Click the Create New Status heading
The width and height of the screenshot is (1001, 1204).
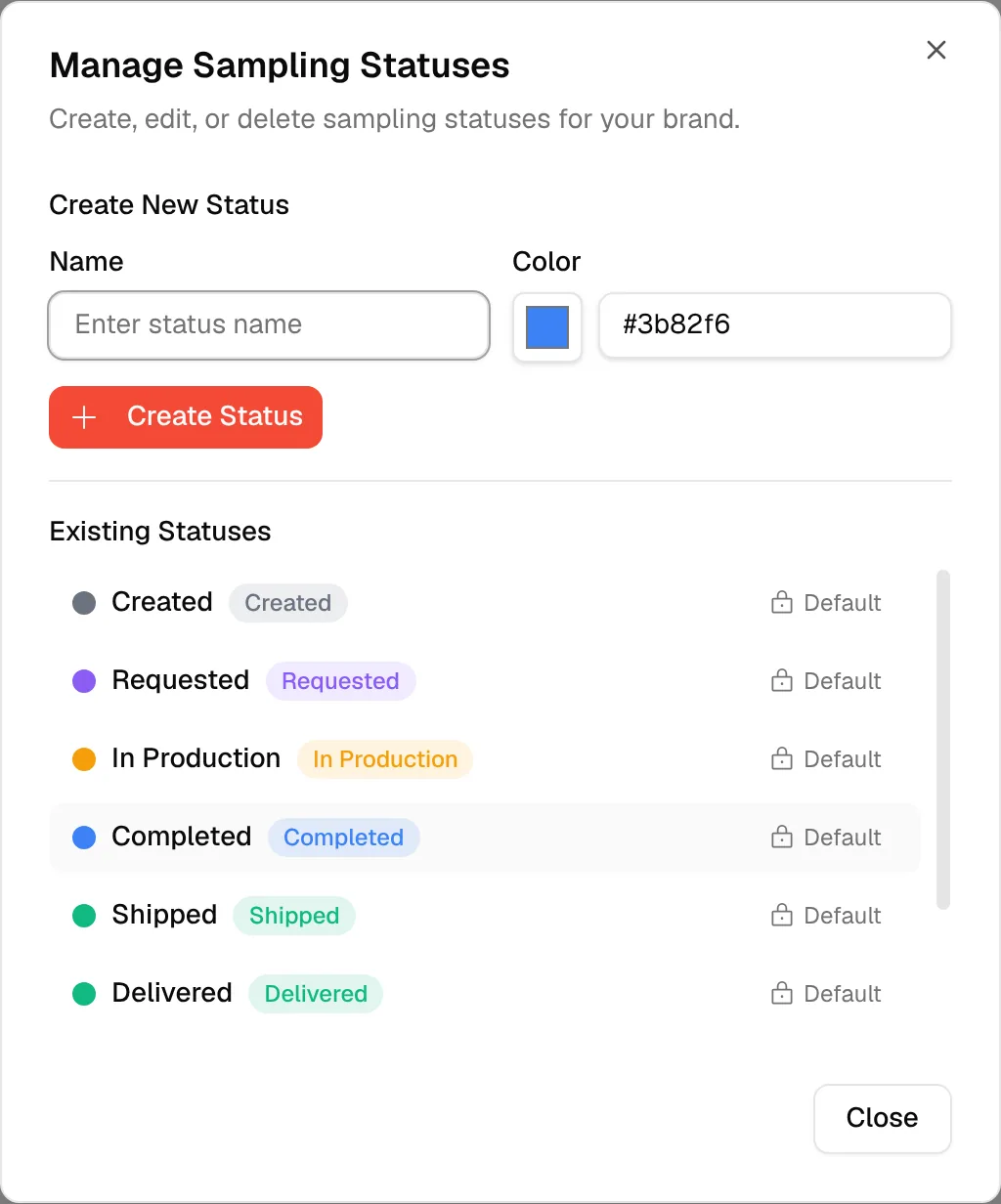[x=169, y=205]
